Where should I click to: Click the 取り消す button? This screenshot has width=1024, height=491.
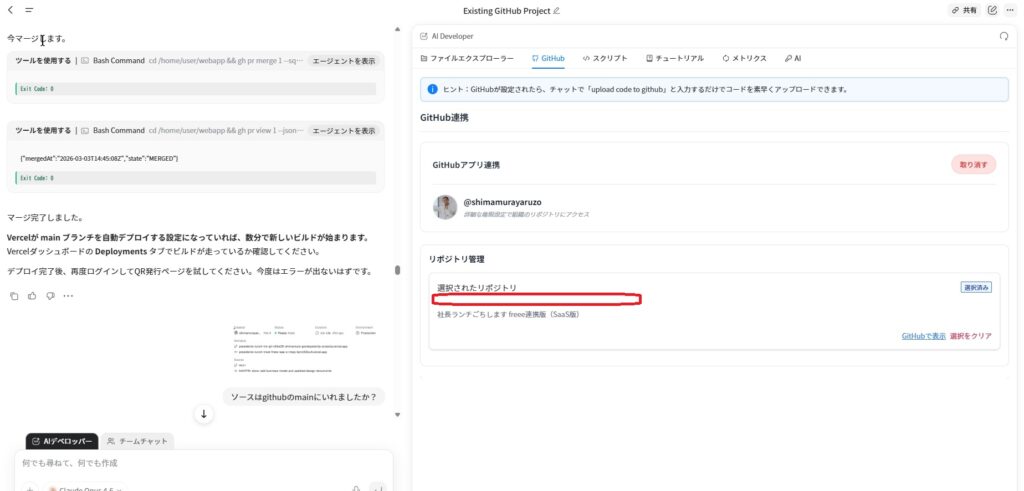coord(973,165)
